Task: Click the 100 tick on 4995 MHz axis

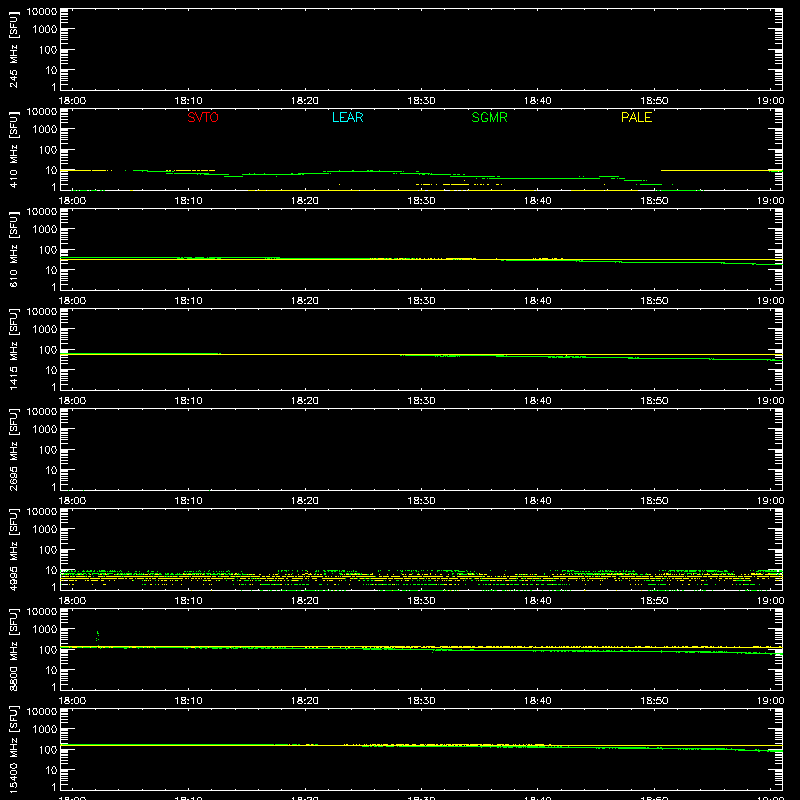Action: click(48, 550)
